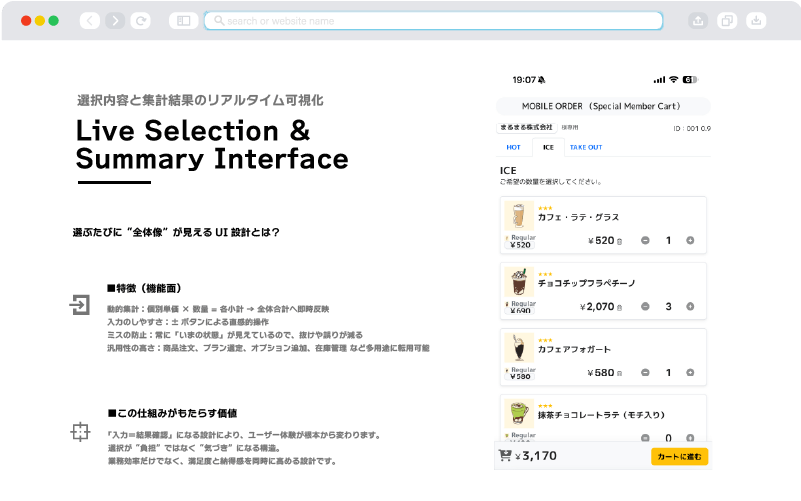Click the downloads icon in browser toolbar
Viewport: 801px width, 501px height.
coord(756,20)
